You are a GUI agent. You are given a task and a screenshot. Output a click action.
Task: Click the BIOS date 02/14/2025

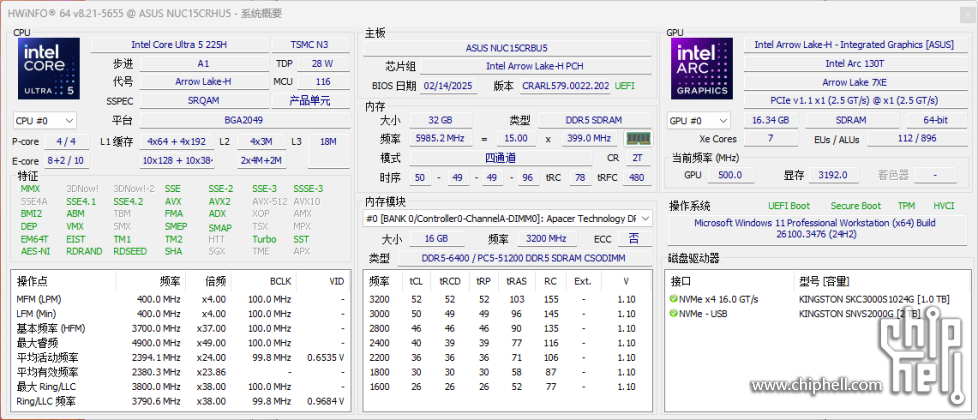click(448, 86)
